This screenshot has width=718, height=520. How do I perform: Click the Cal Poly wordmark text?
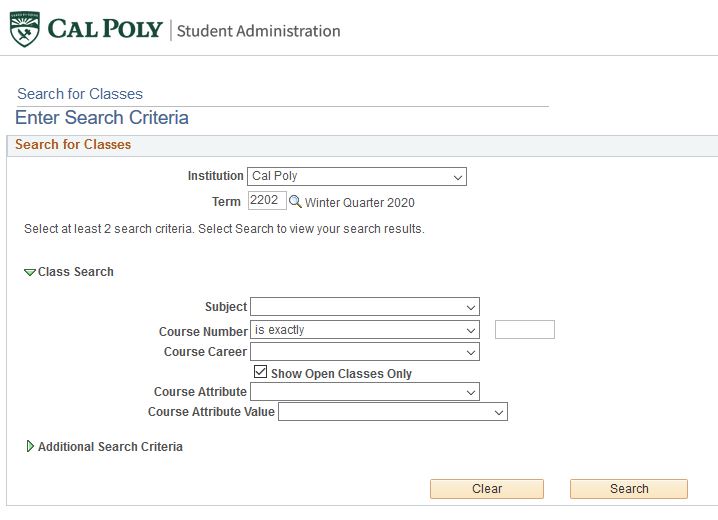(x=105, y=29)
